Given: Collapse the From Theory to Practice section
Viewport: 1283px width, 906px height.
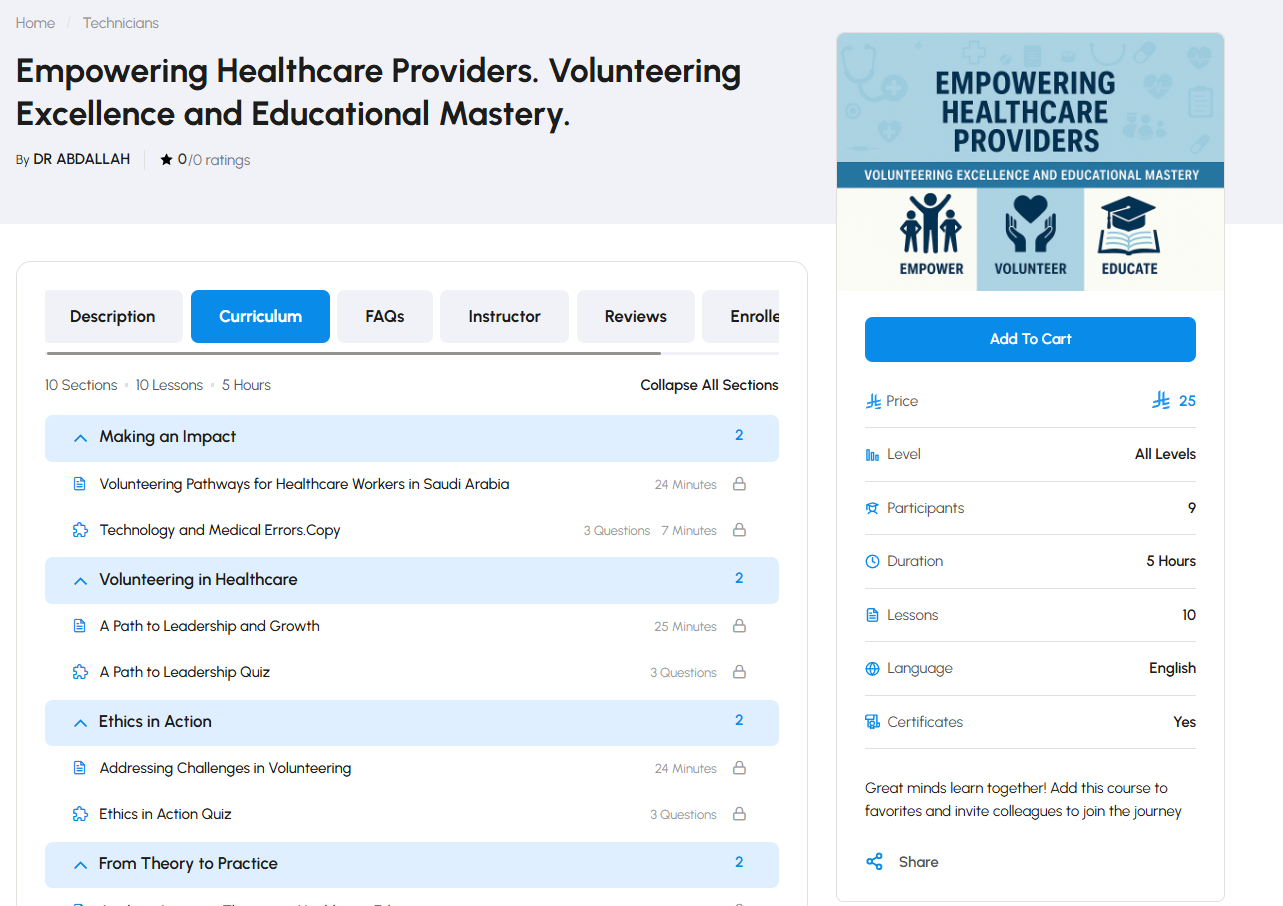Looking at the screenshot, I should pyautogui.click(x=80, y=864).
